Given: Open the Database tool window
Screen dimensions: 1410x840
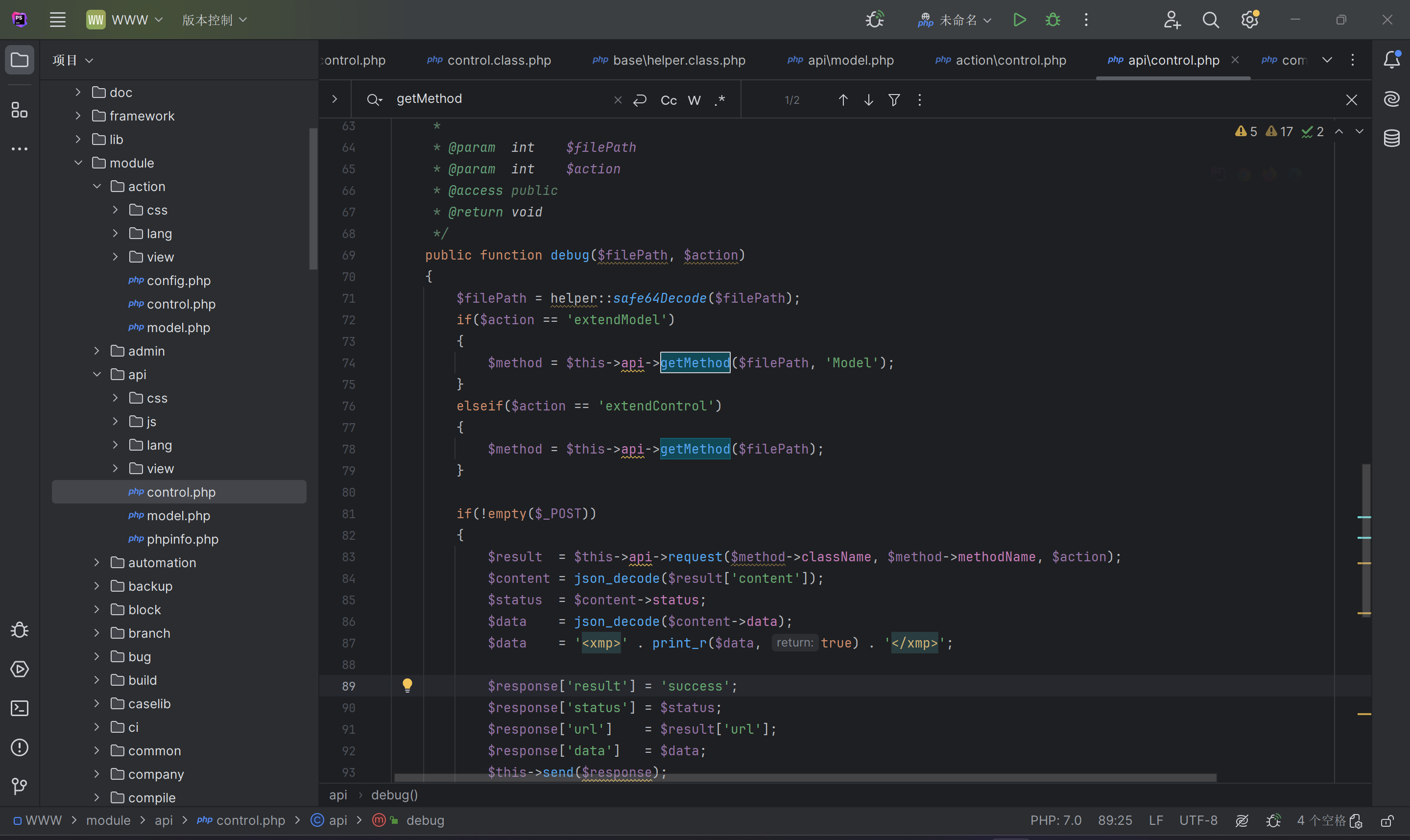Looking at the screenshot, I should 1391,138.
